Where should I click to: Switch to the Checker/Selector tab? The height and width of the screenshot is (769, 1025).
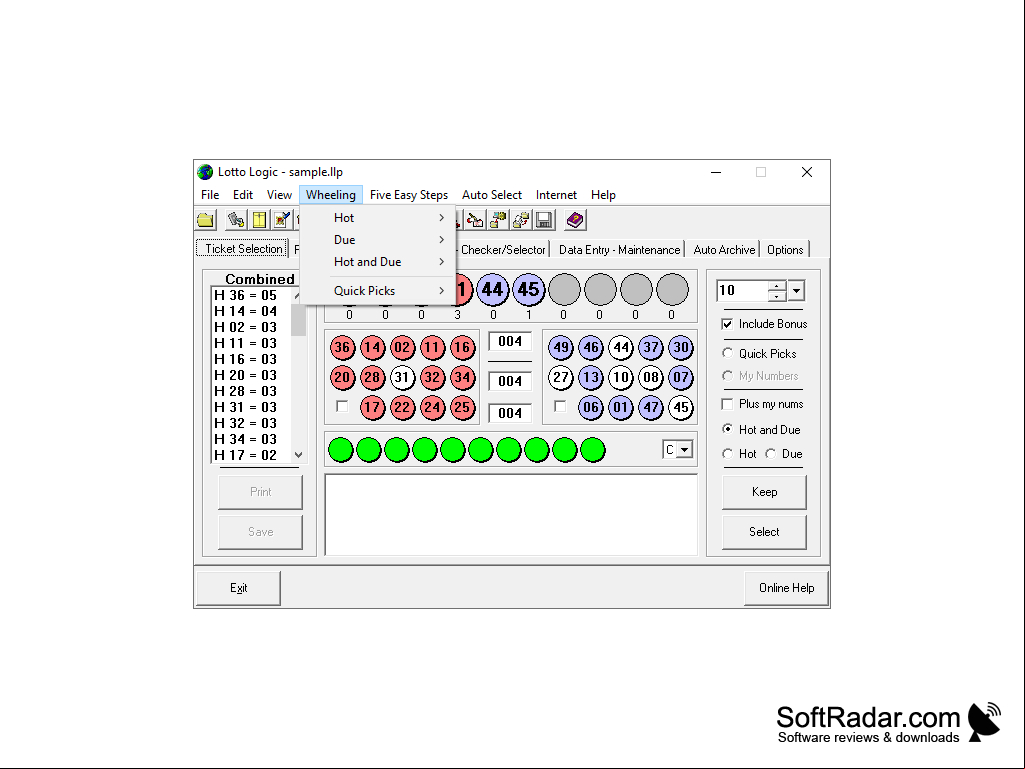click(x=503, y=250)
